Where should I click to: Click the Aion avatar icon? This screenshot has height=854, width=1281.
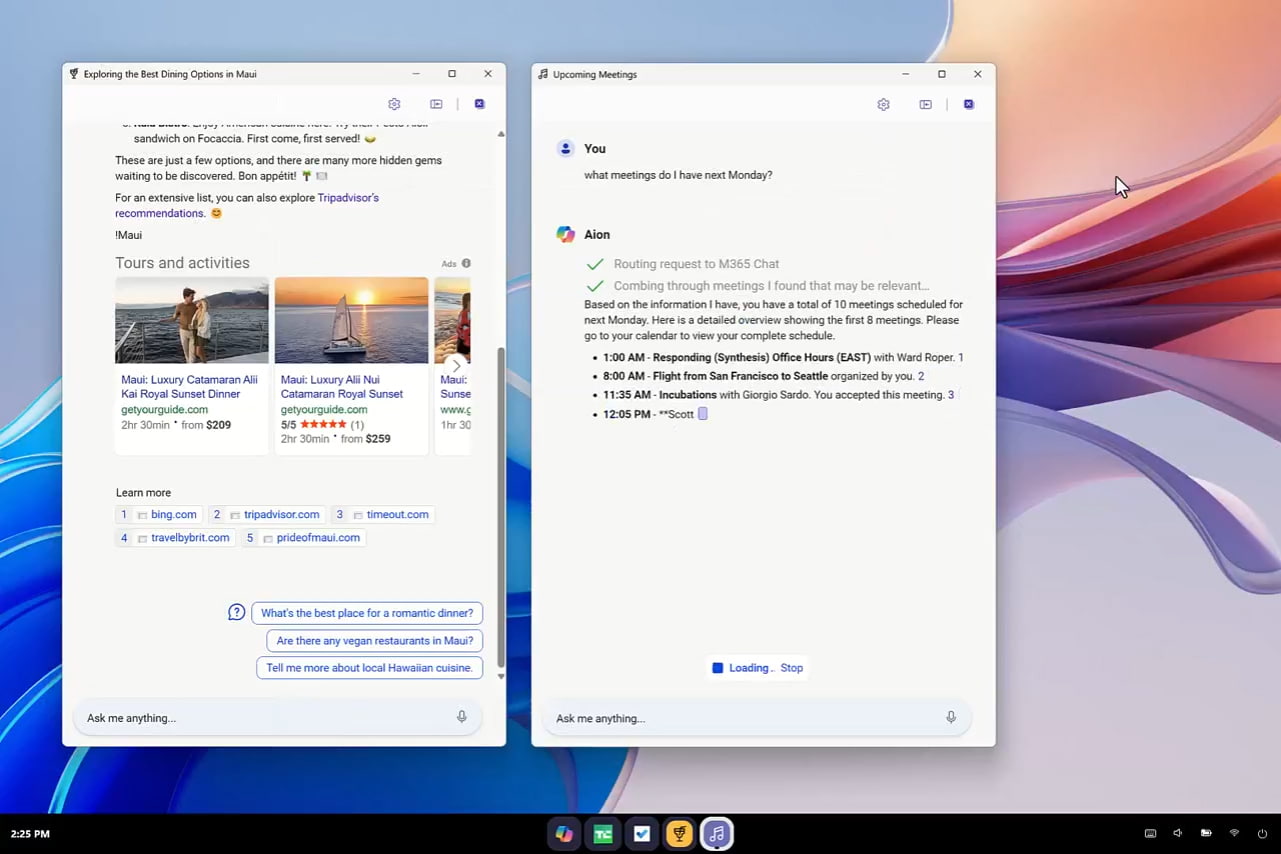pyautogui.click(x=565, y=234)
